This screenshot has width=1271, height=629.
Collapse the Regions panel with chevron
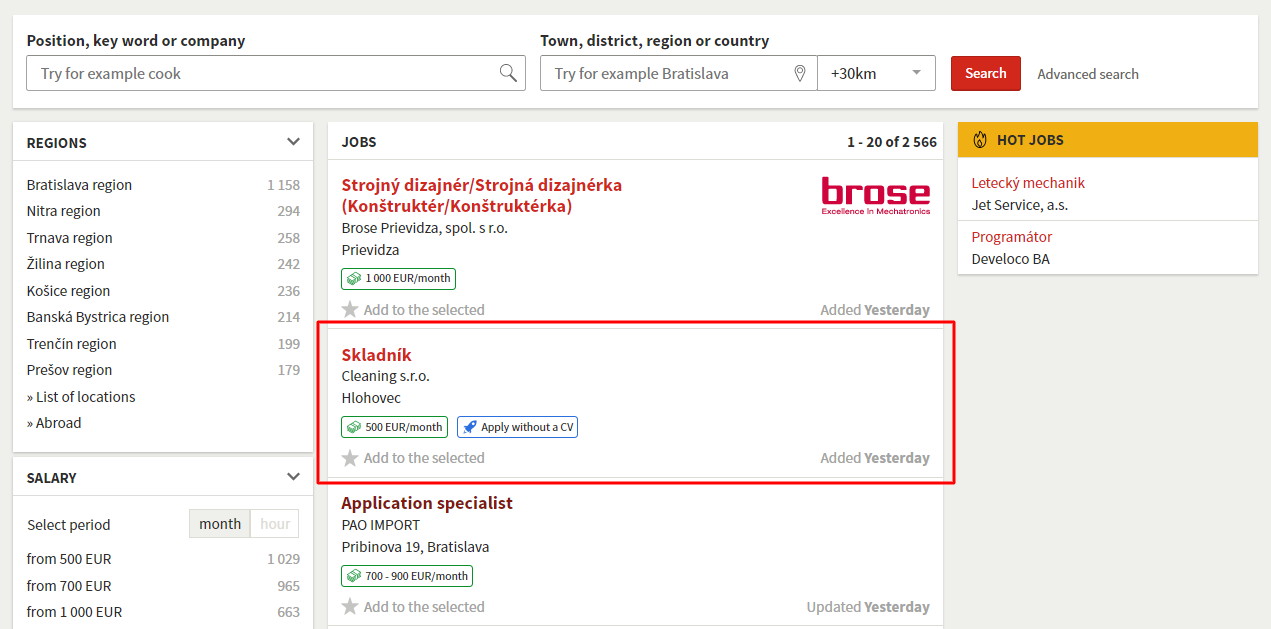293,142
